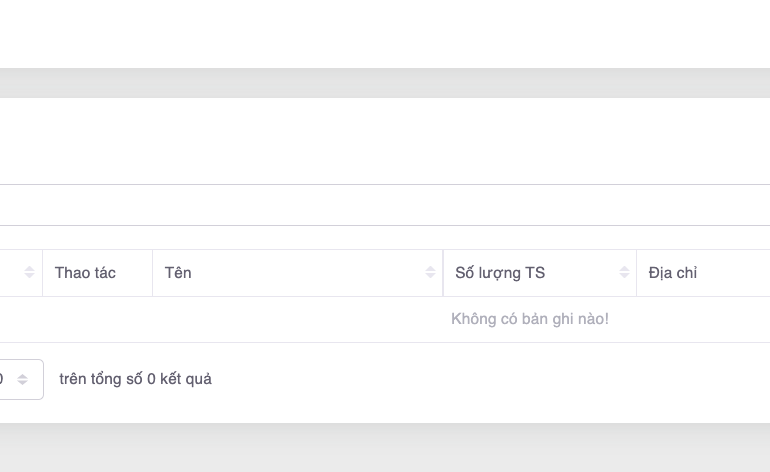This screenshot has height=472, width=770.
Task: Click the Tên column header label
Action: coord(178,273)
